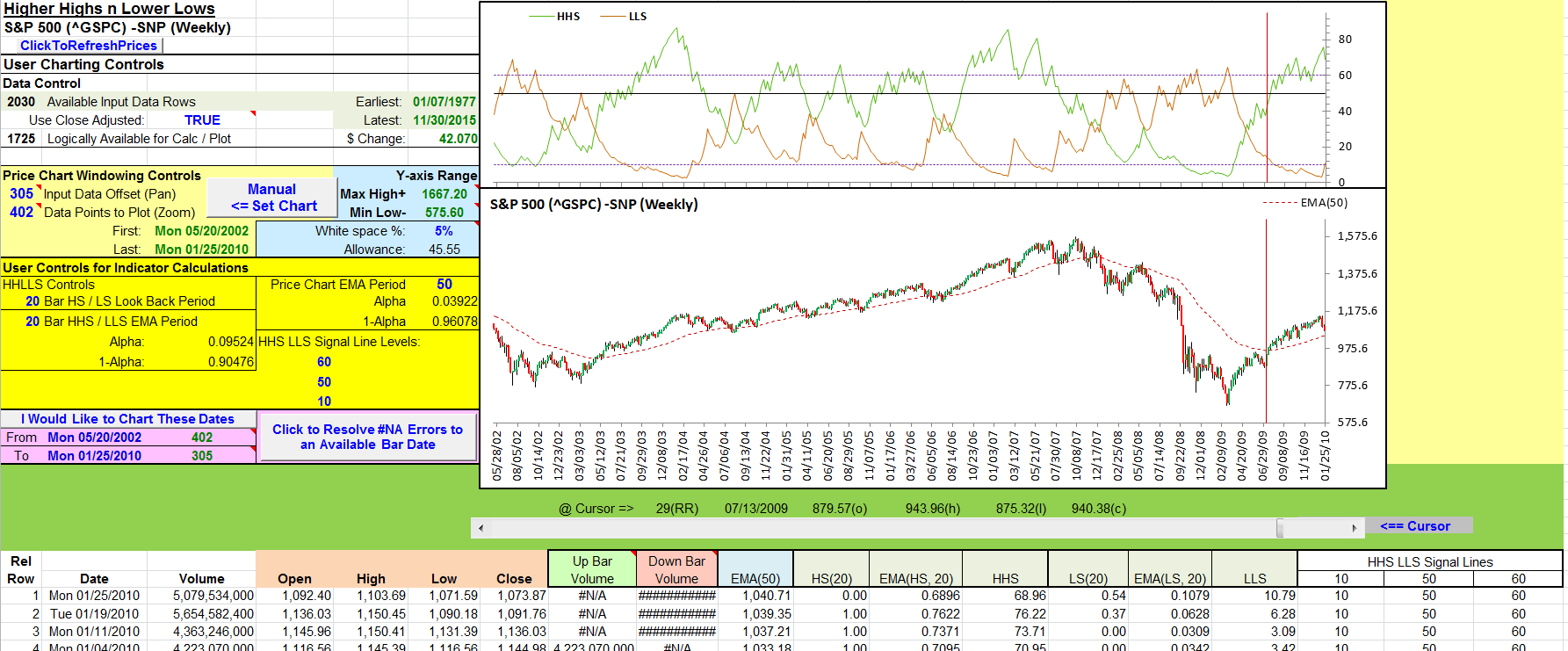Click the HHS LLS Signal Lines header

[x=1429, y=562]
